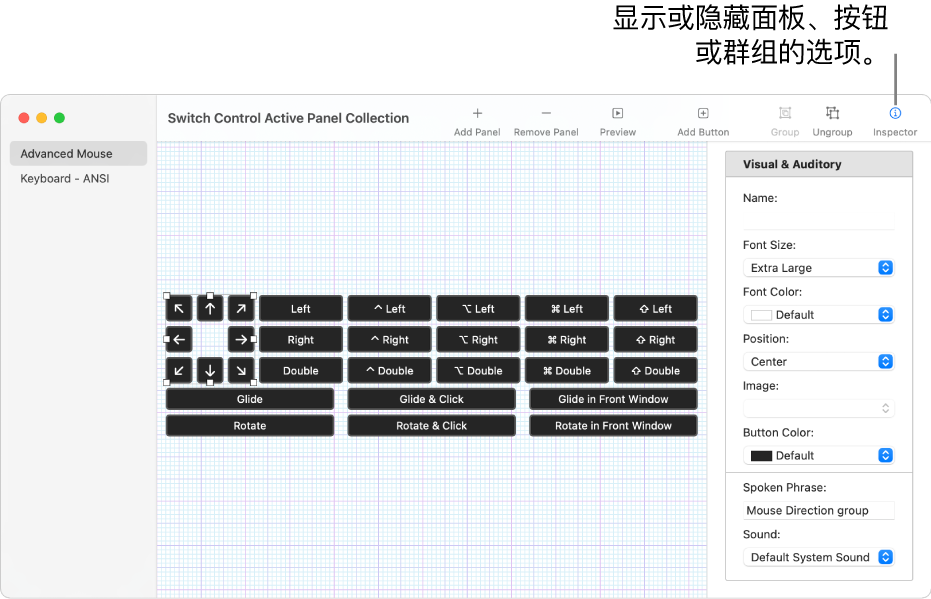
Task: Select the Shift Left button
Action: (656, 309)
